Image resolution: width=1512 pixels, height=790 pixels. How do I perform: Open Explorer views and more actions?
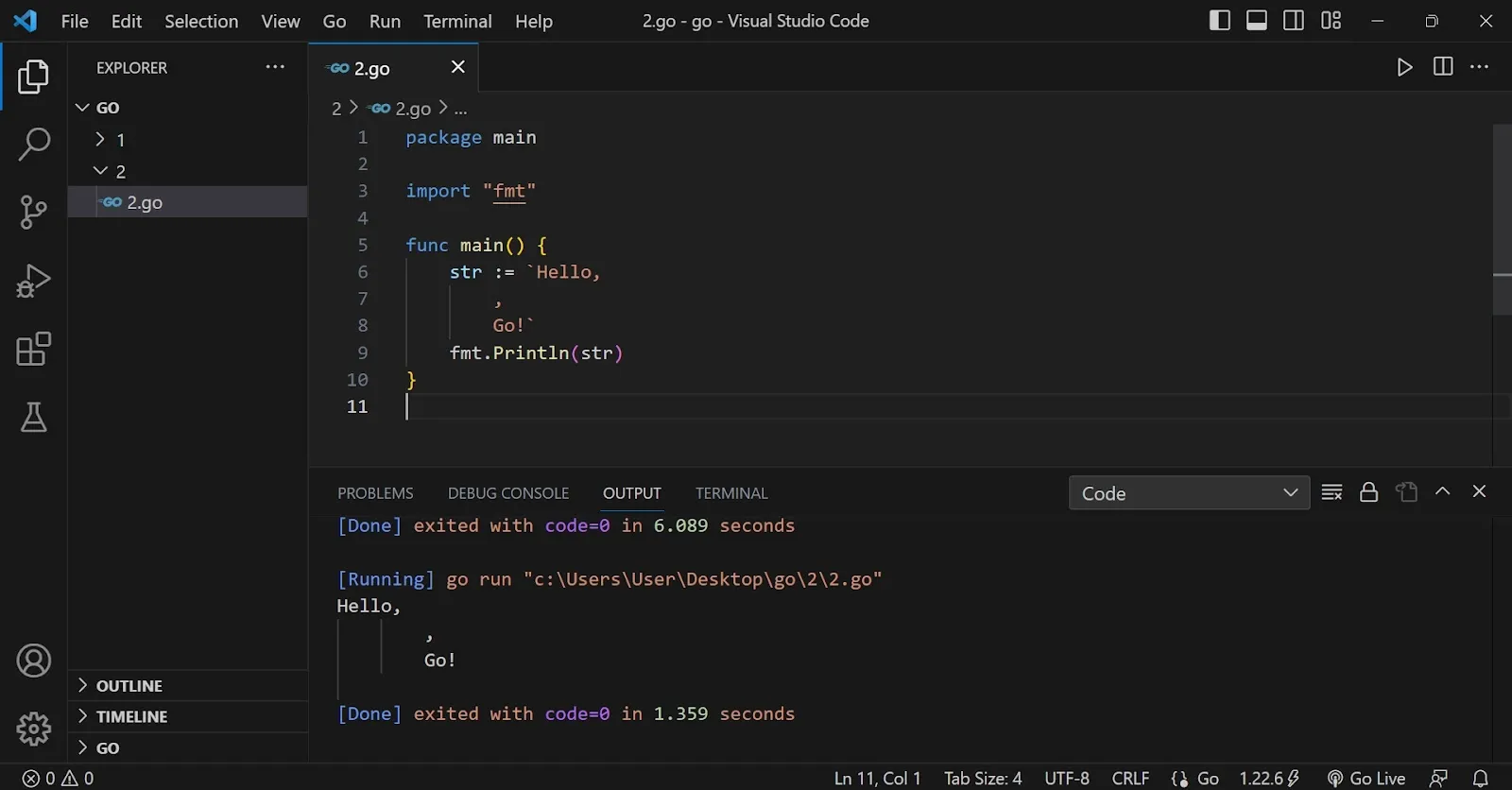pyautogui.click(x=275, y=67)
